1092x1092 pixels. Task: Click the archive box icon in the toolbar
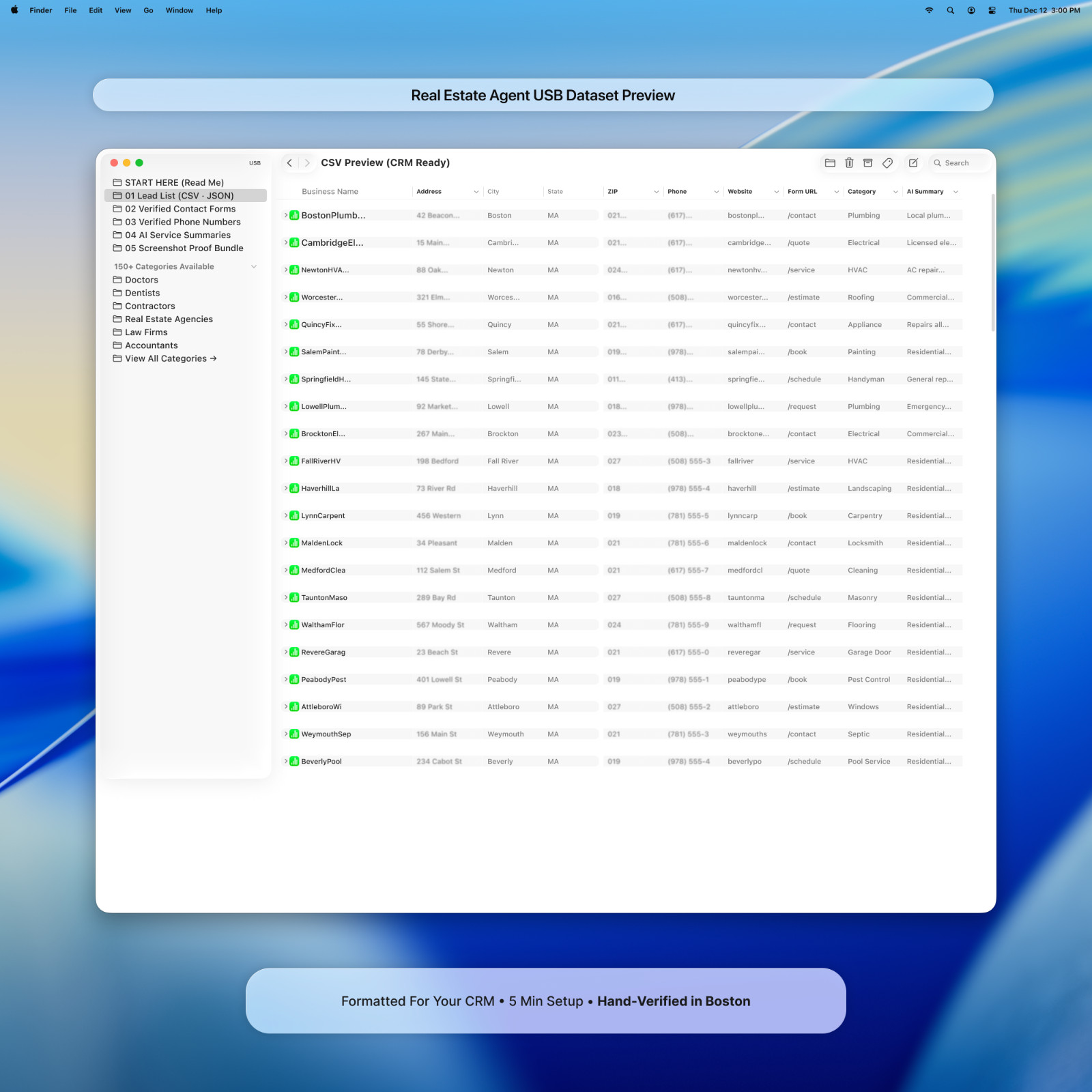click(867, 162)
